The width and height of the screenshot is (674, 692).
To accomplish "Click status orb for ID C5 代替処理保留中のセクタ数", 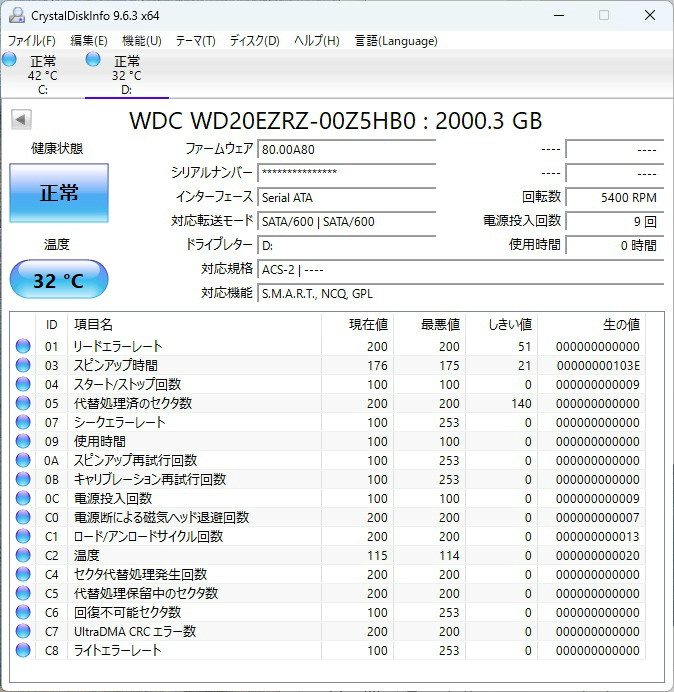I will (23, 593).
